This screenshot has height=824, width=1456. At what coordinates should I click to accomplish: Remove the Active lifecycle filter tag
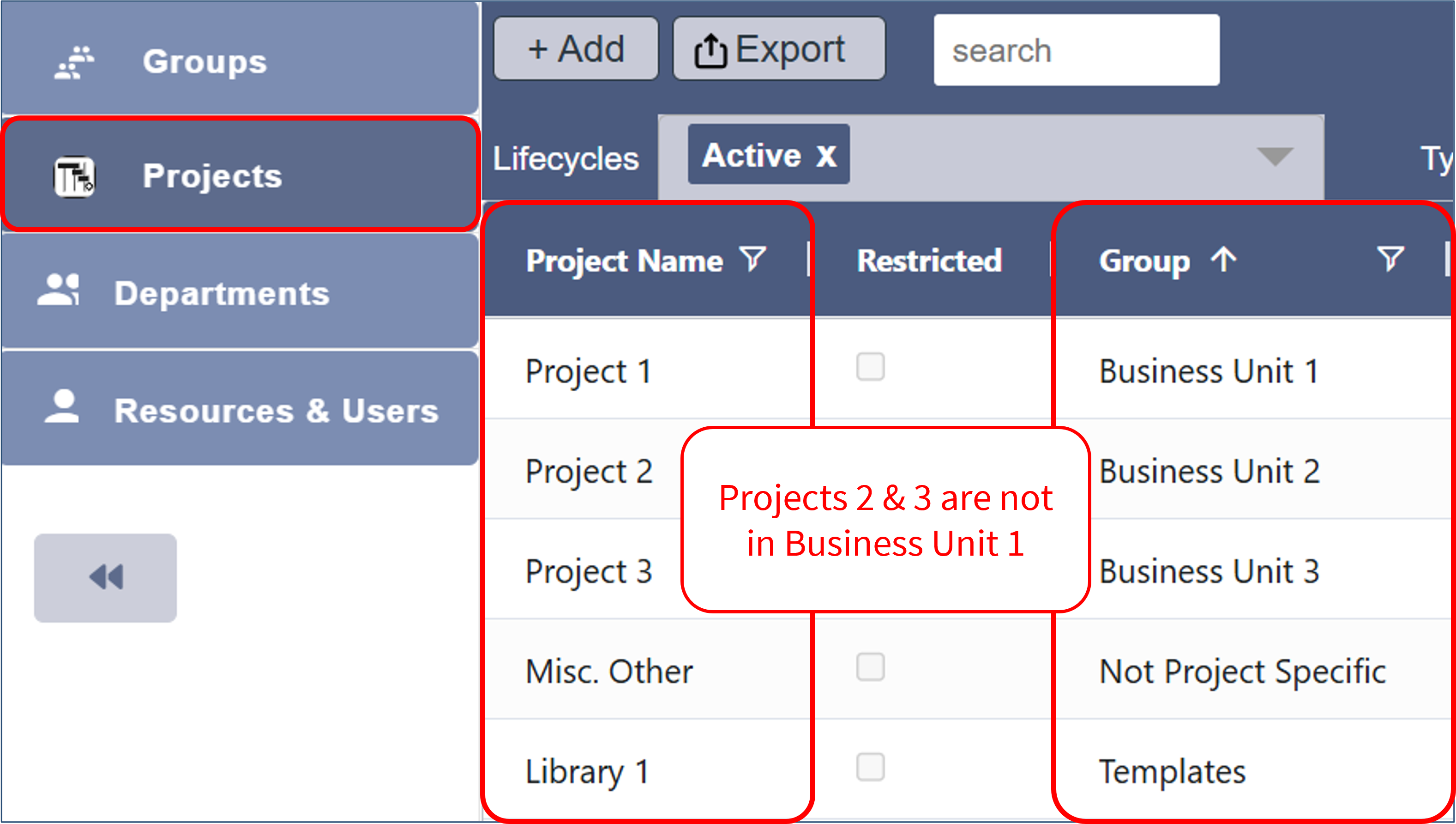(x=826, y=156)
